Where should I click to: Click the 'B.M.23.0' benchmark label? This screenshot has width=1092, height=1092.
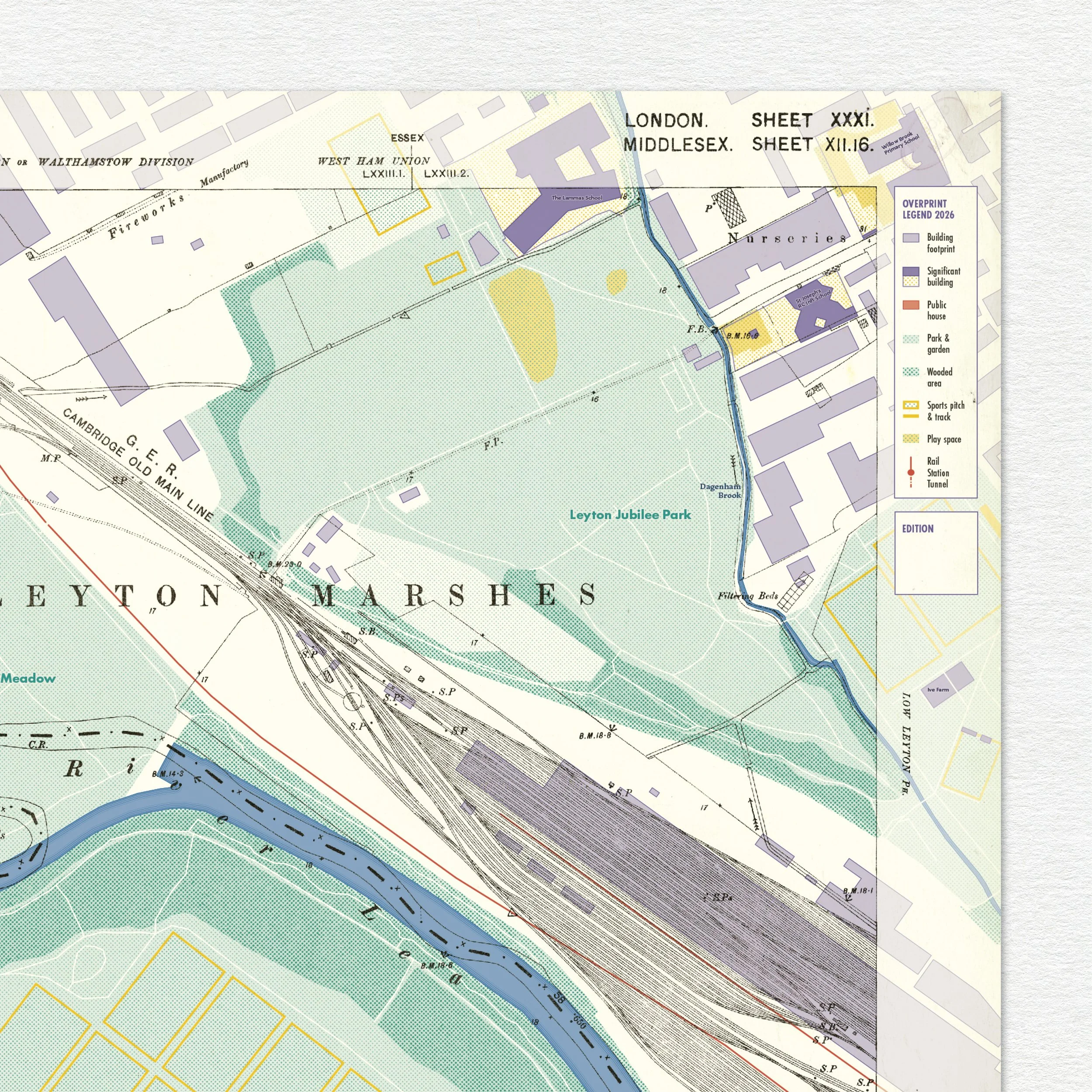[x=284, y=564]
